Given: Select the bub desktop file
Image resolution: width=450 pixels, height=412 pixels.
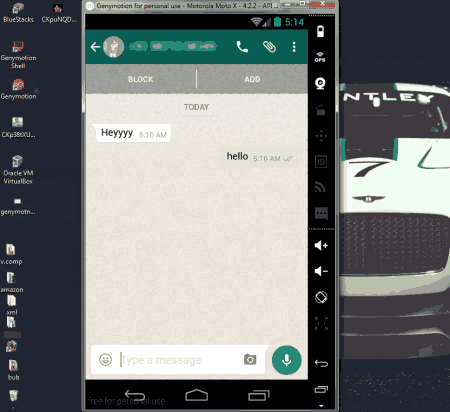Looking at the screenshot, I should [x=13, y=370].
